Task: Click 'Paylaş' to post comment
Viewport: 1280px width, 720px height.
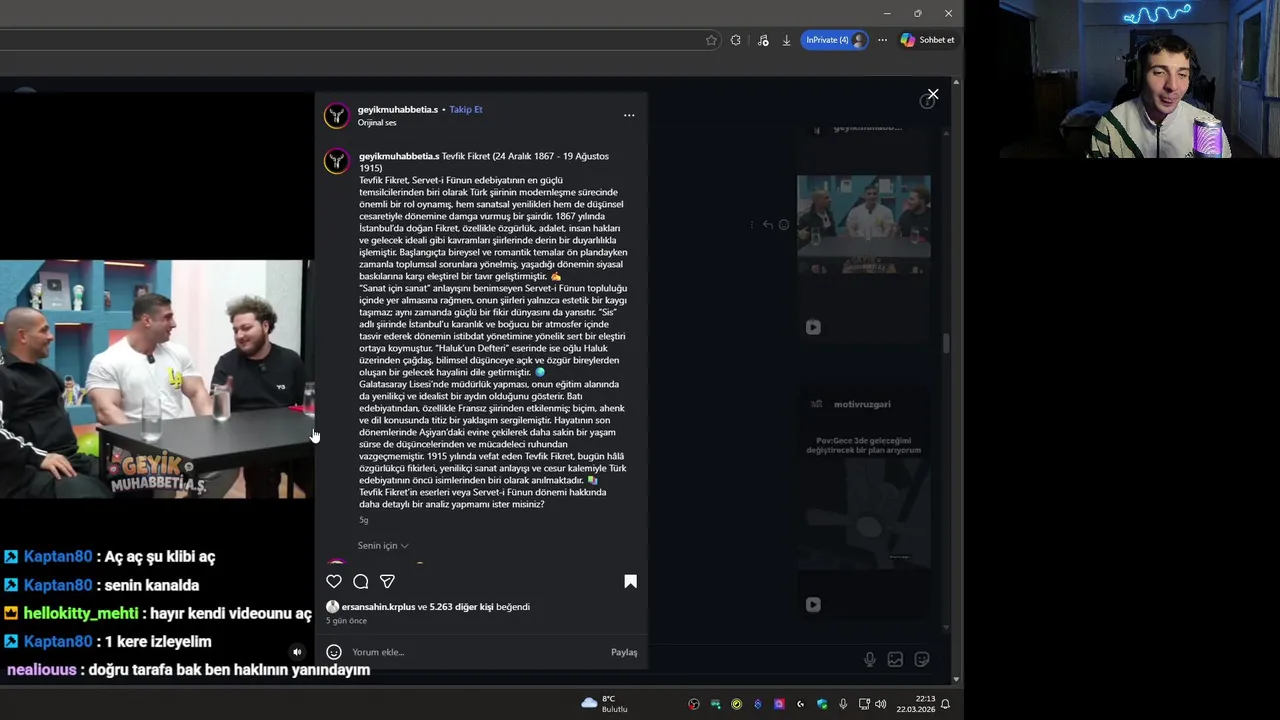Action: 624,652
